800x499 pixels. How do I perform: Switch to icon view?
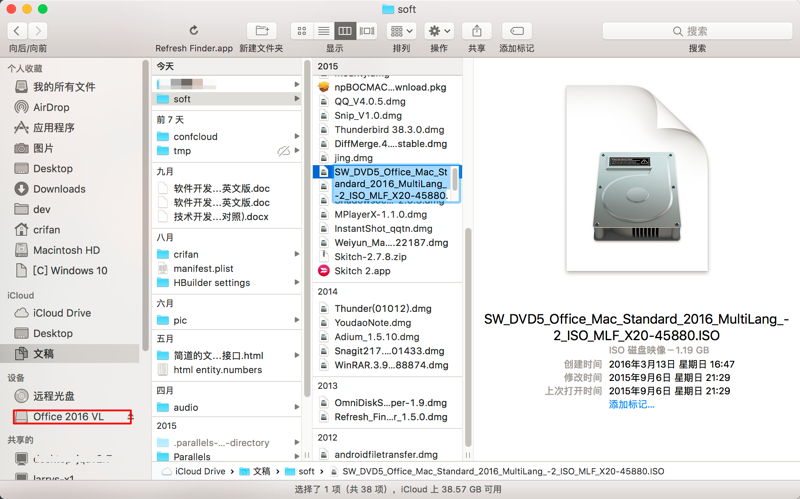302,31
